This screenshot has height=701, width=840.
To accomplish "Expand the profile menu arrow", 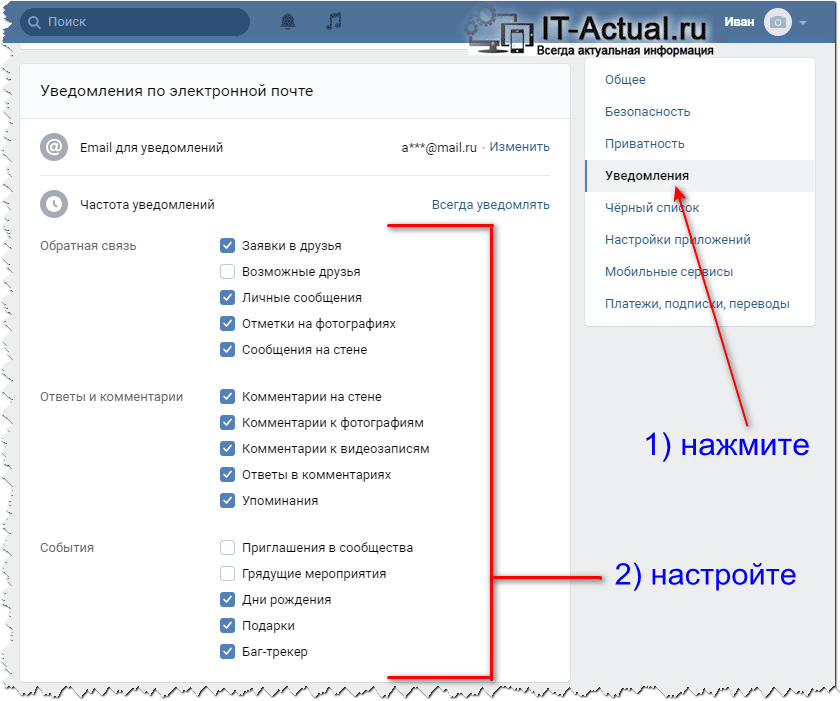I will click(802, 22).
